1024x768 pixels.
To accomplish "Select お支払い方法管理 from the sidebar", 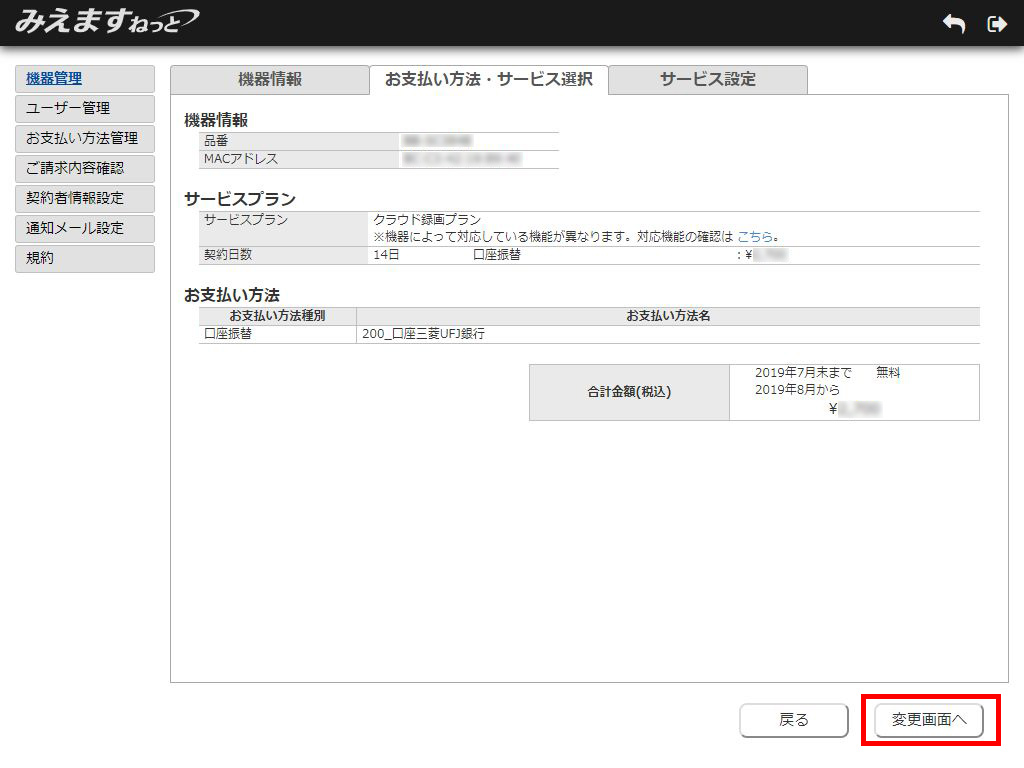I will coord(85,139).
